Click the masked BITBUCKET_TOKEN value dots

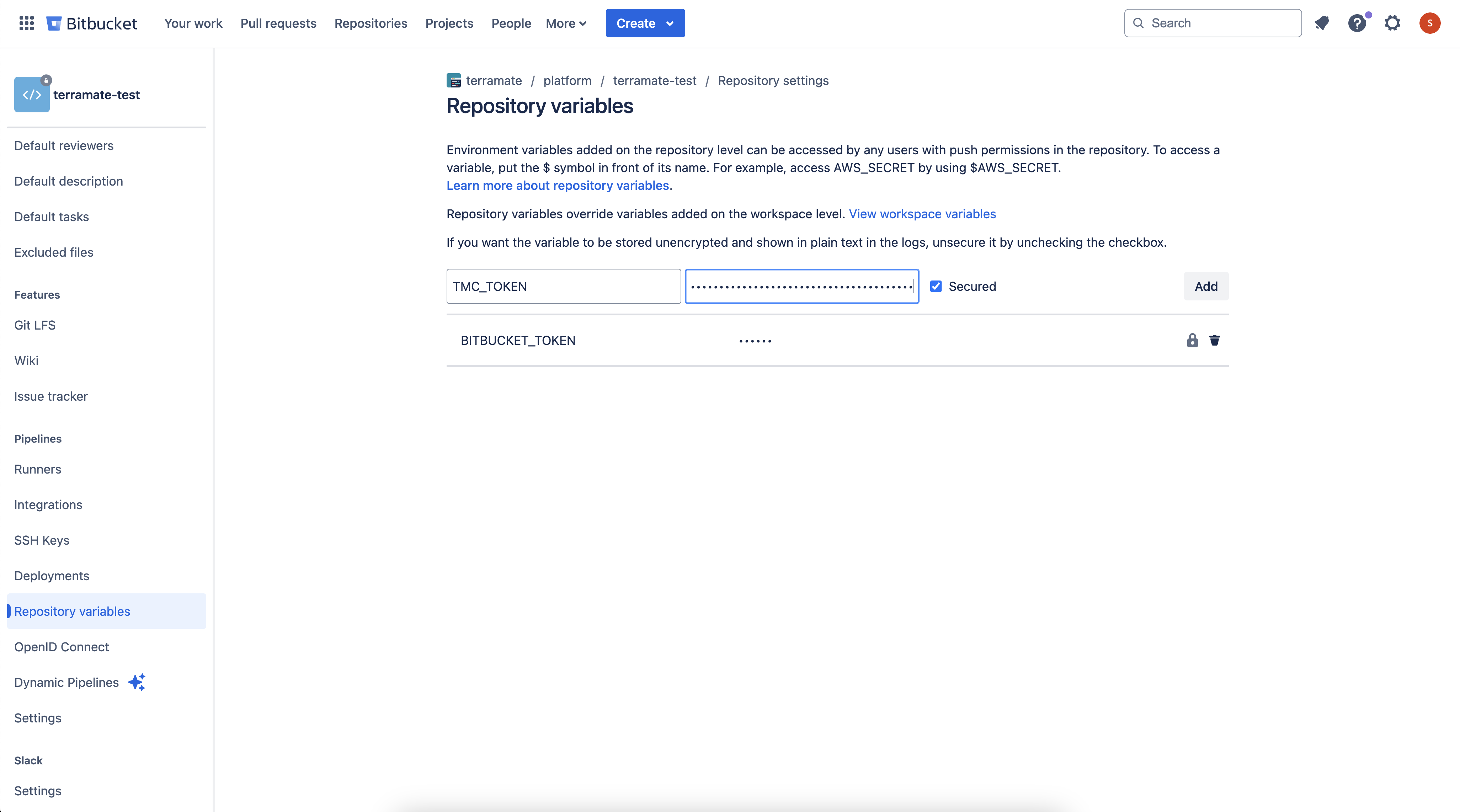coord(756,341)
